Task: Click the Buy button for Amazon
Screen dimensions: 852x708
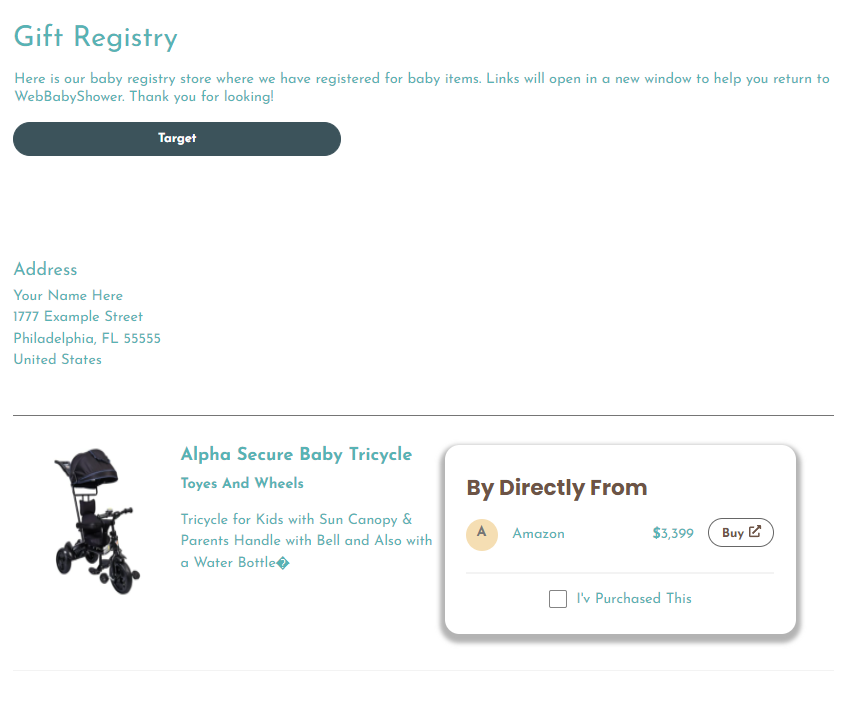Action: pos(740,533)
